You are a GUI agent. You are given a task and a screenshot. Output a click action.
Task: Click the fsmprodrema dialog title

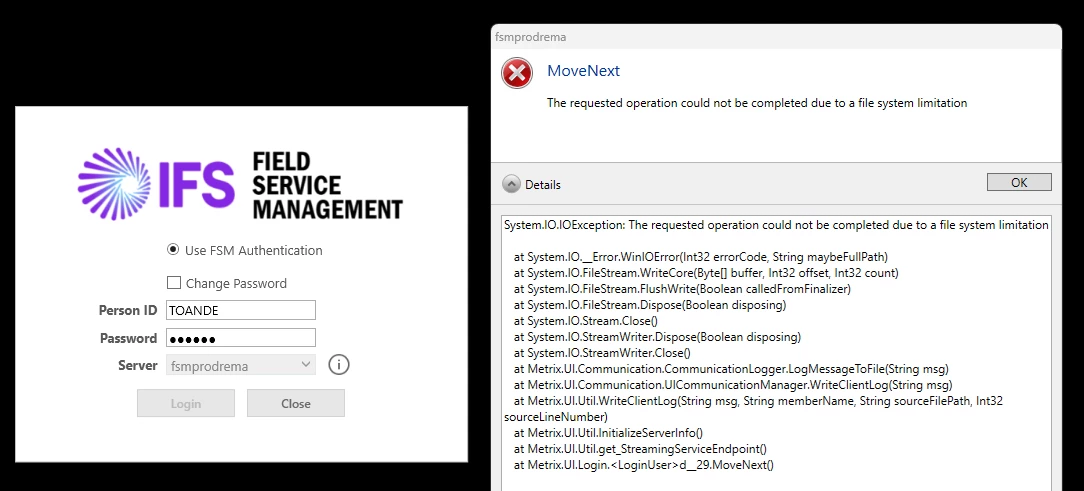531,37
